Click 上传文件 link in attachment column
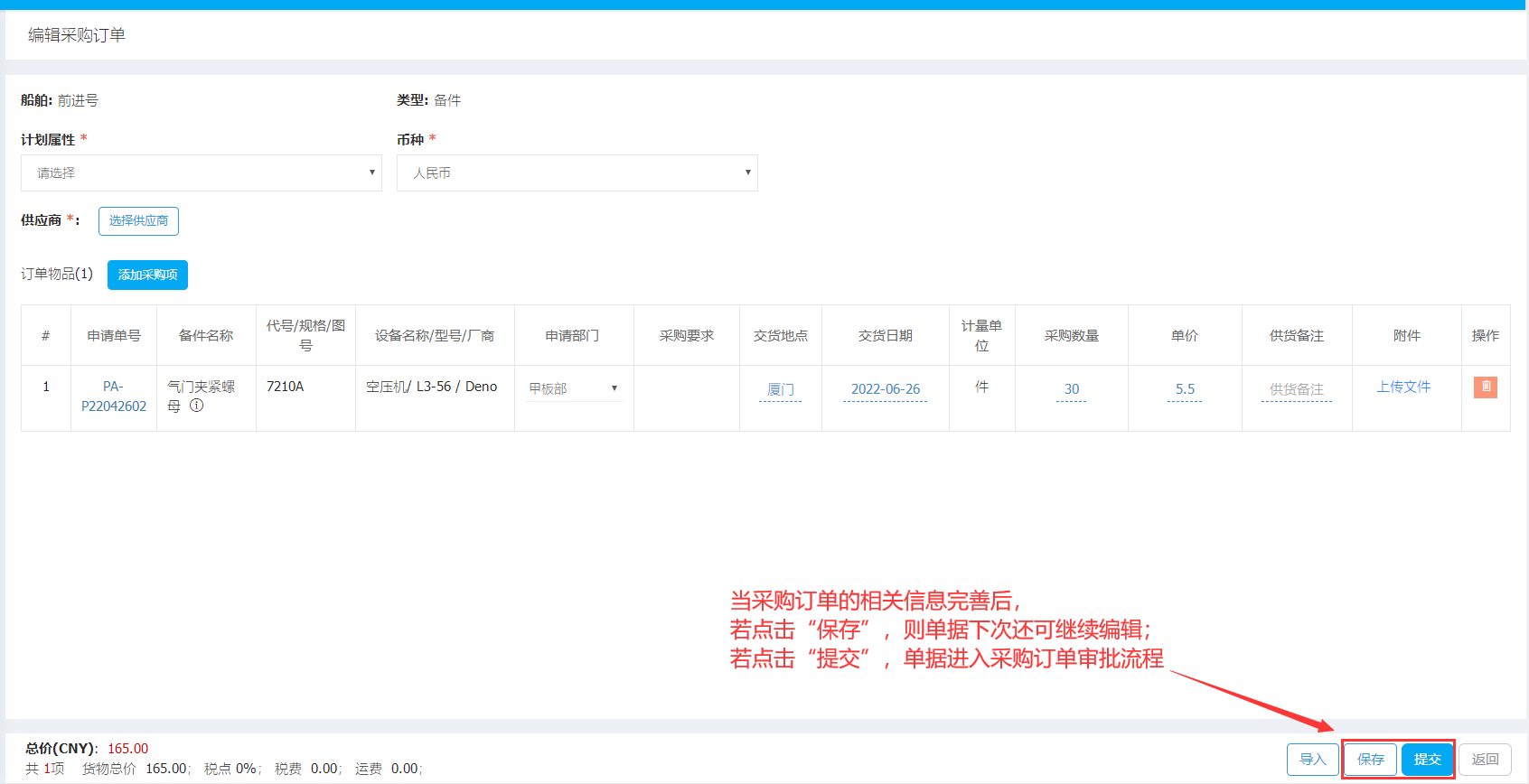 point(1403,387)
